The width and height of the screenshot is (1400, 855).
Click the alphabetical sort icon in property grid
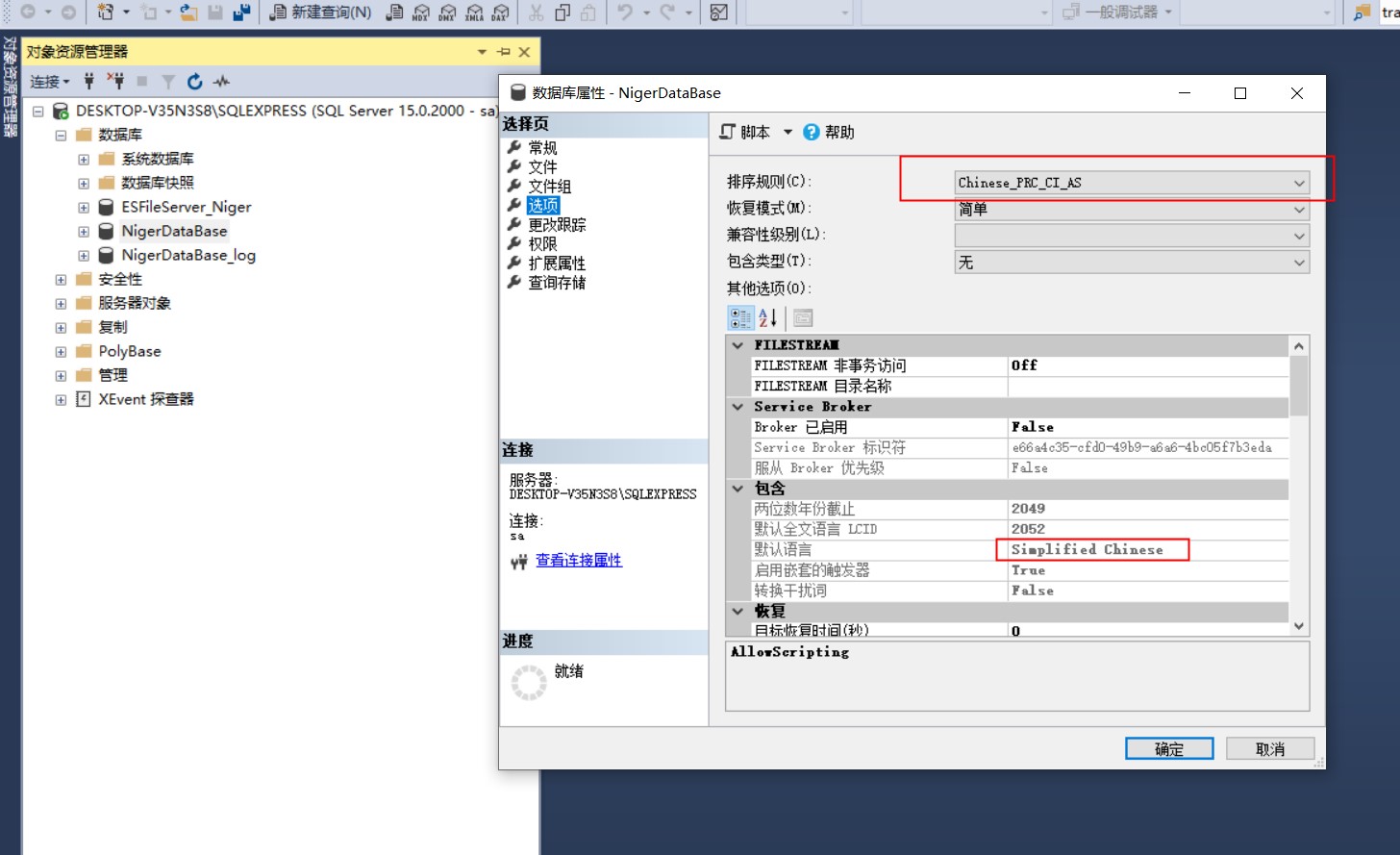click(767, 317)
